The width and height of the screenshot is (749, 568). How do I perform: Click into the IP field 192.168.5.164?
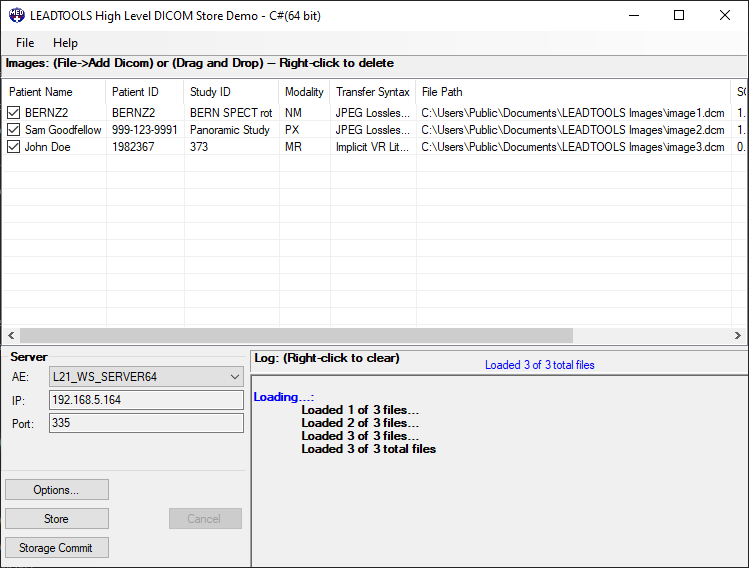tap(146, 400)
